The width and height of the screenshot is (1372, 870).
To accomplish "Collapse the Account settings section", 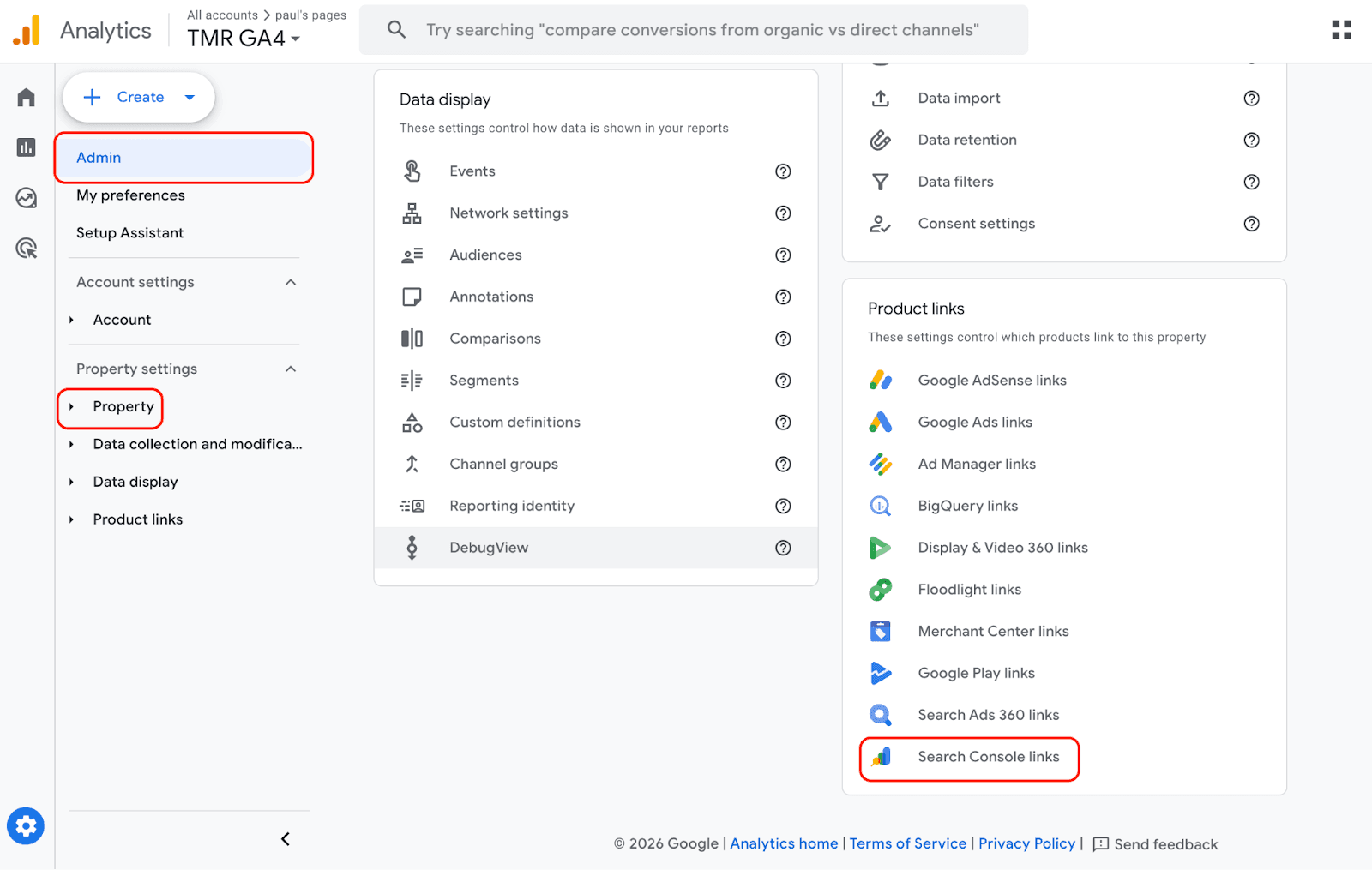I will point(291,282).
